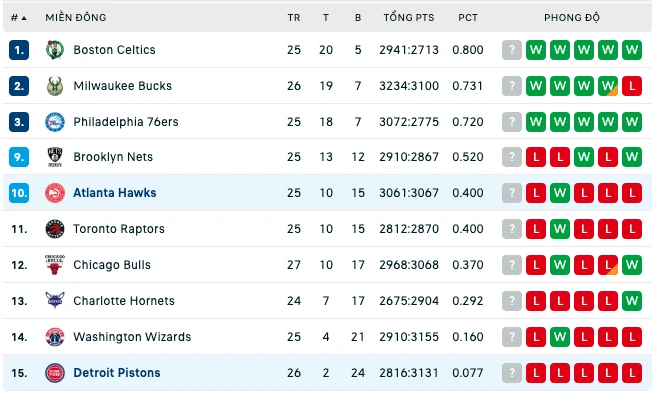Click the Bucks' red L form badge

click(632, 86)
